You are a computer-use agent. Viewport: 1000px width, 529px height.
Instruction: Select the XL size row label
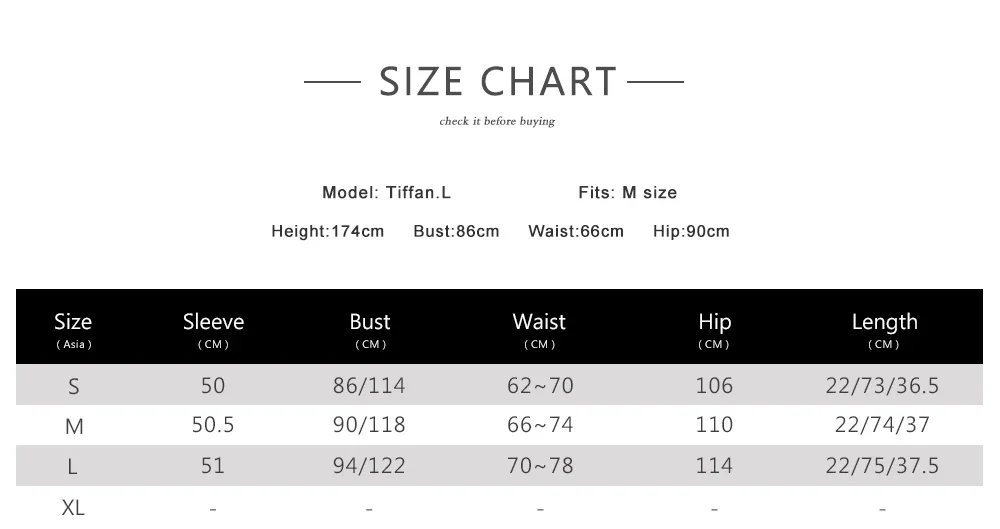pos(73,508)
